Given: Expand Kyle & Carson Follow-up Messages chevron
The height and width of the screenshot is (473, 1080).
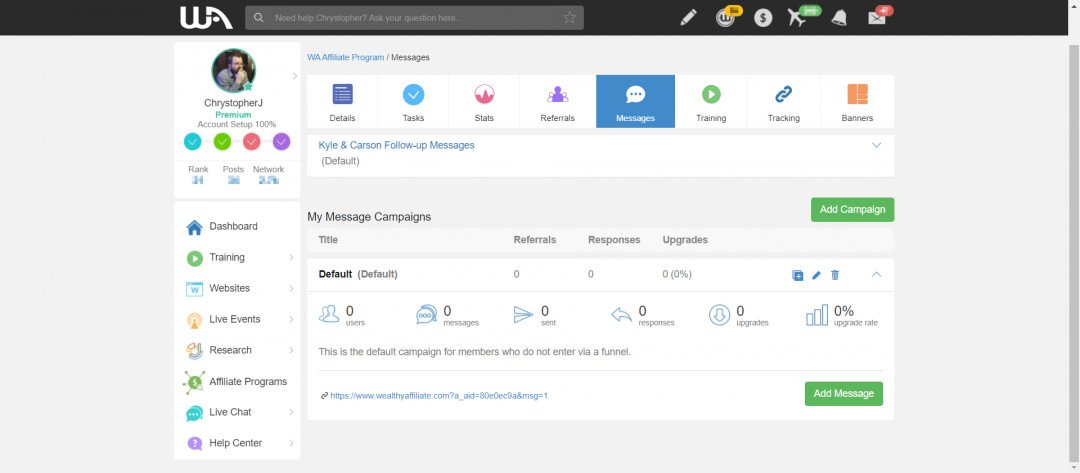Looking at the screenshot, I should 876,145.
